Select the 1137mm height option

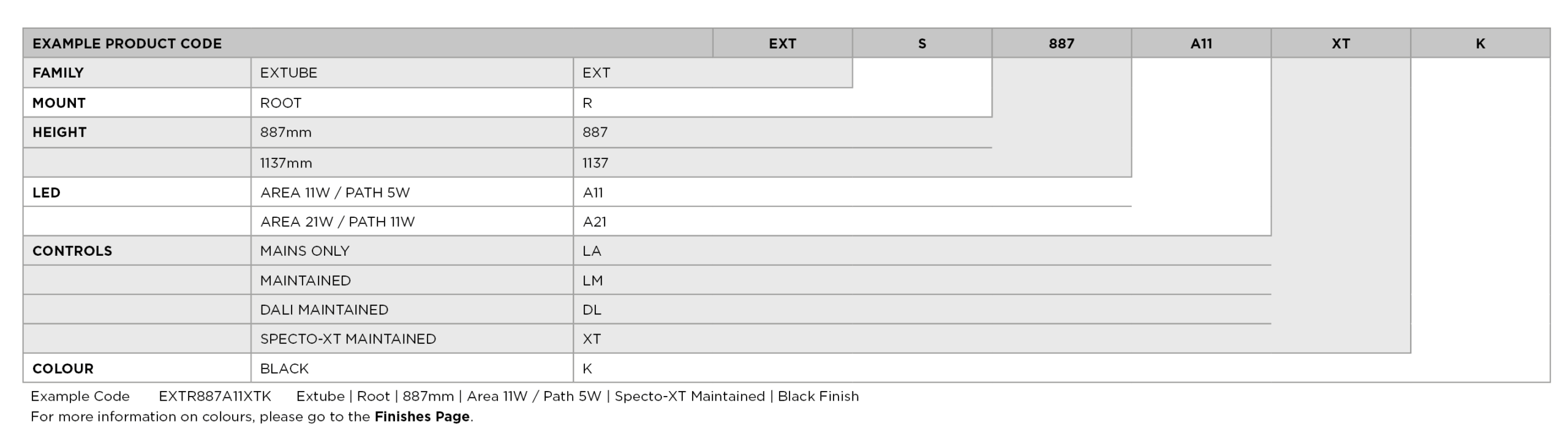pyautogui.click(x=286, y=163)
